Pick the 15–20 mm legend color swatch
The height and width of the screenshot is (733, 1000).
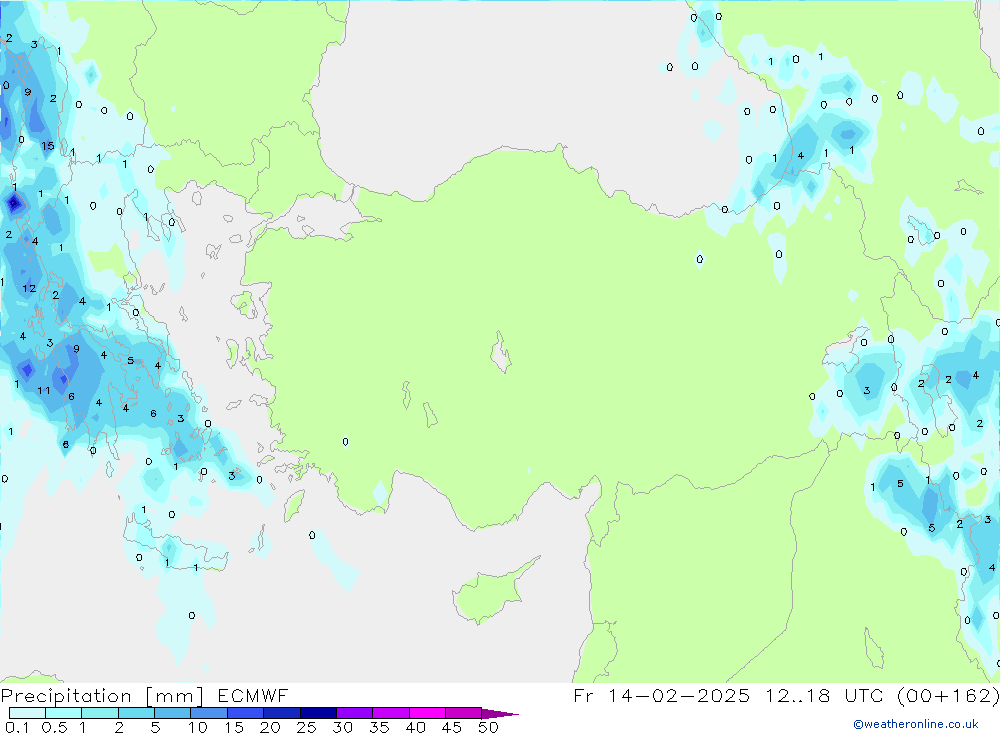coord(246,713)
